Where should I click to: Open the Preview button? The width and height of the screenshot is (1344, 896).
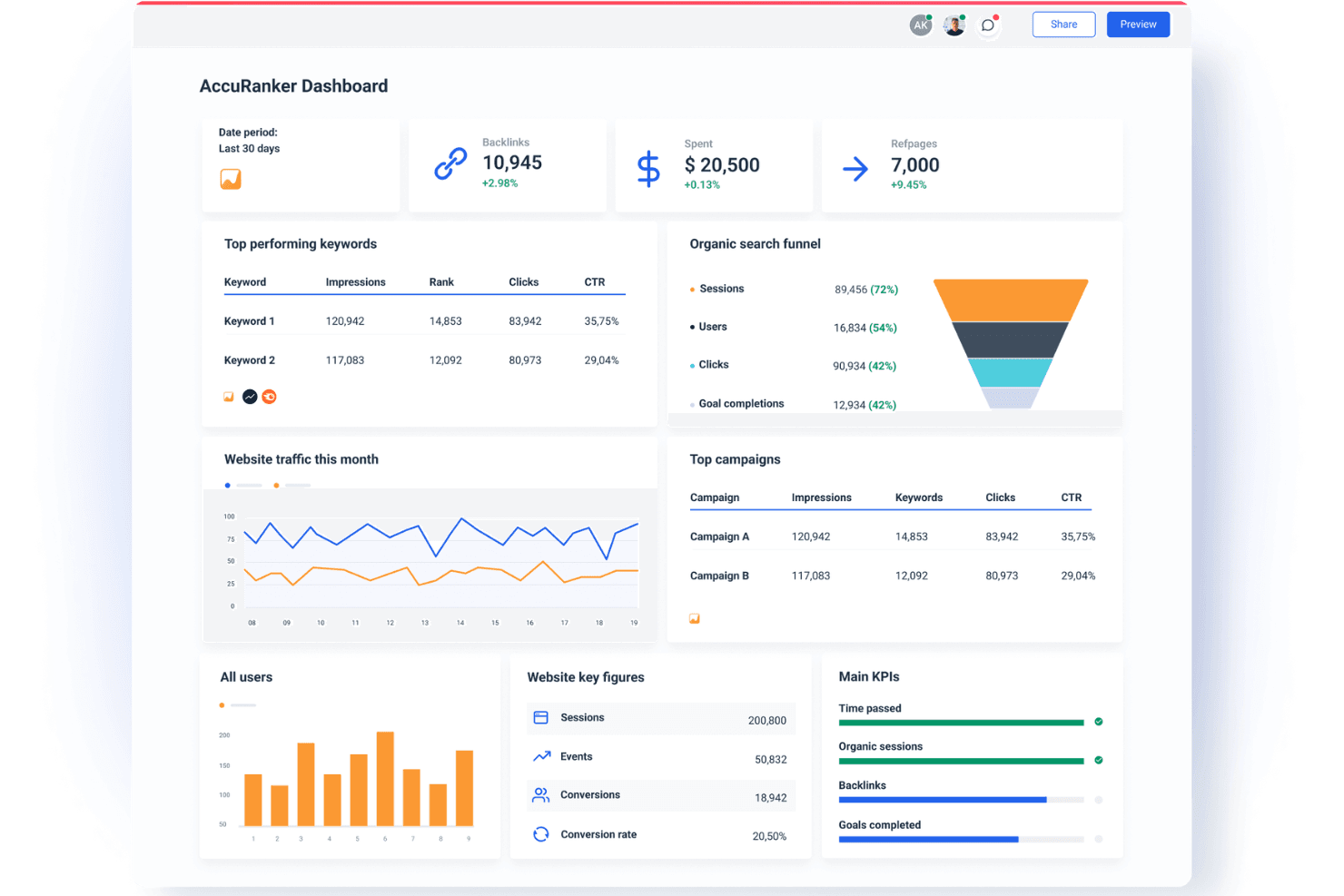click(1138, 25)
